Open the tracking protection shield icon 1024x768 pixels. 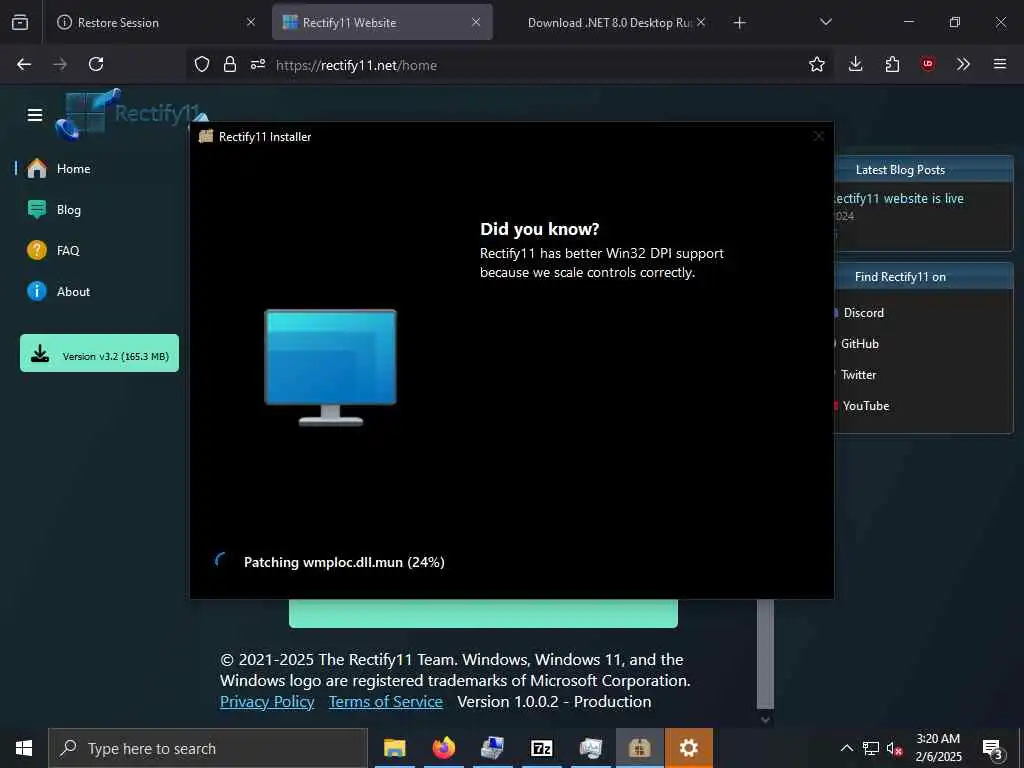[x=202, y=64]
